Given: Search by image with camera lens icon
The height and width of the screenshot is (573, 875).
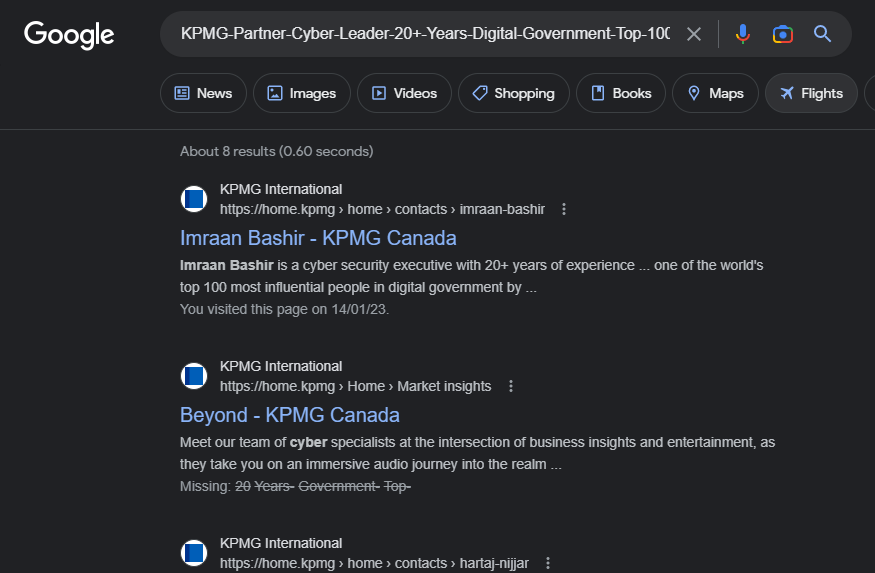Looking at the screenshot, I should click(782, 34).
